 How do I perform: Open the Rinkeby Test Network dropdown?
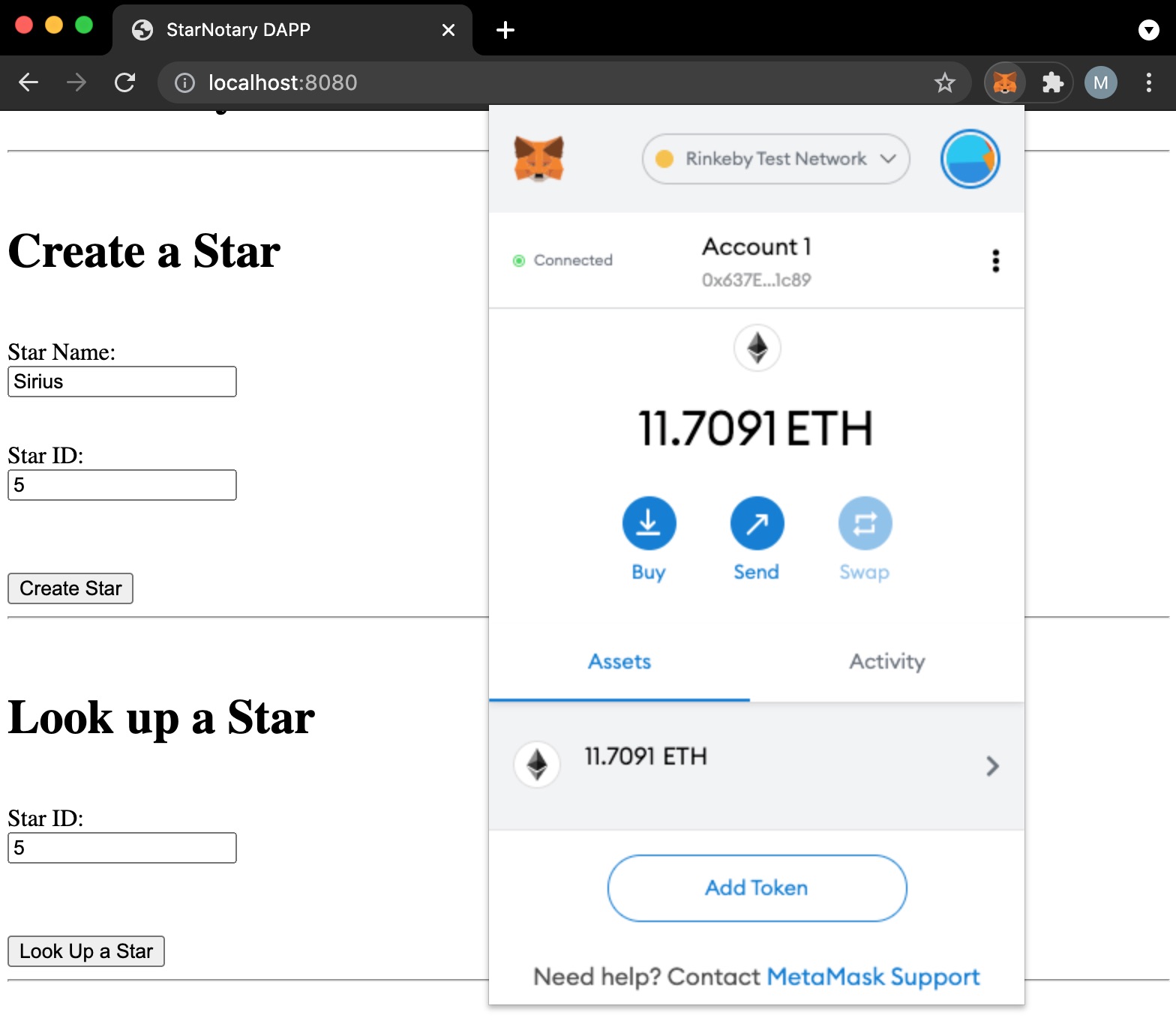pos(775,159)
